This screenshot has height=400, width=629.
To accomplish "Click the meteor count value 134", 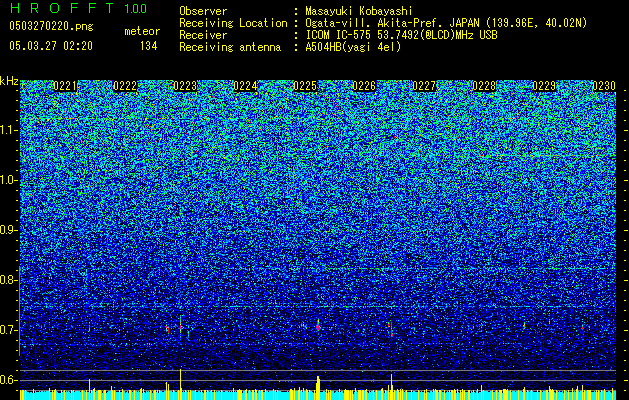I will pos(148,46).
